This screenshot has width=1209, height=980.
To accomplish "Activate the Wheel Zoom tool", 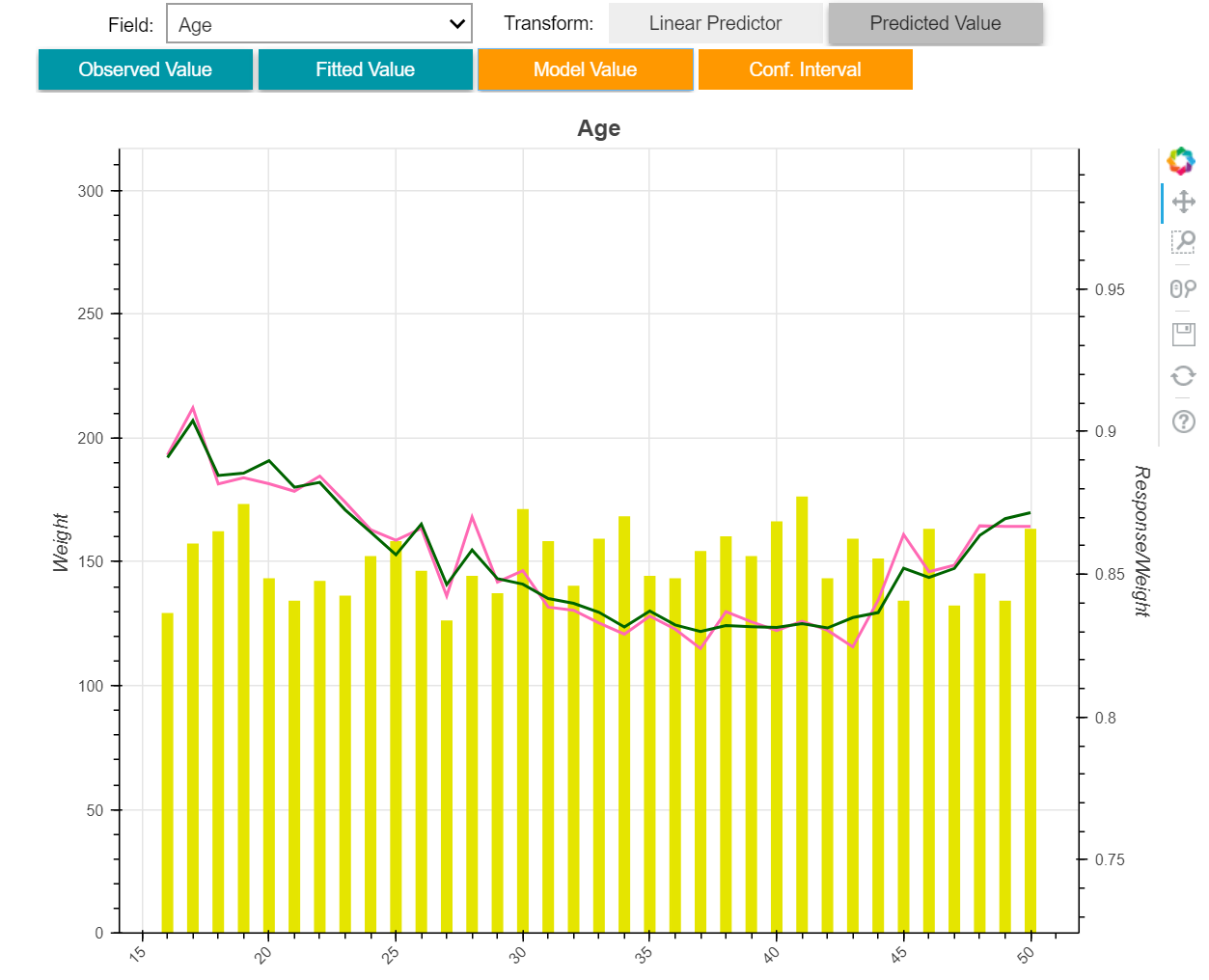I will coord(1183,288).
